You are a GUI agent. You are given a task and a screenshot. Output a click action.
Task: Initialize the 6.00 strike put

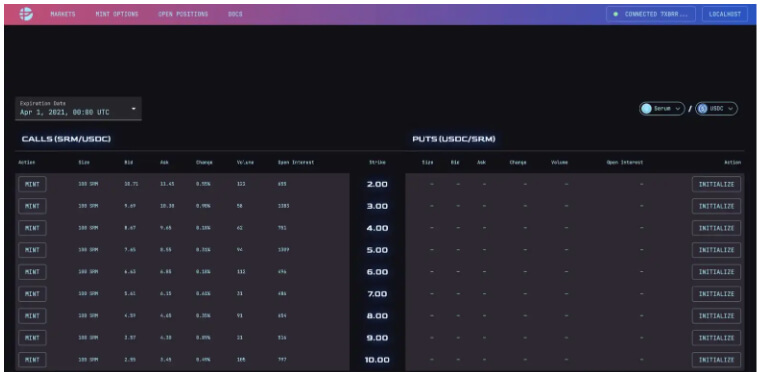(716, 272)
